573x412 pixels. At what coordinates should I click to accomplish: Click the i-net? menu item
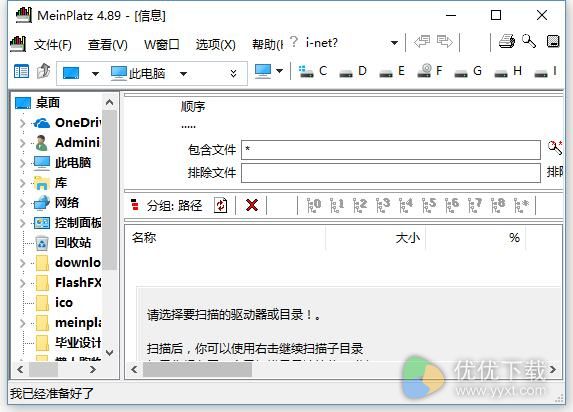pyautogui.click(x=322, y=43)
